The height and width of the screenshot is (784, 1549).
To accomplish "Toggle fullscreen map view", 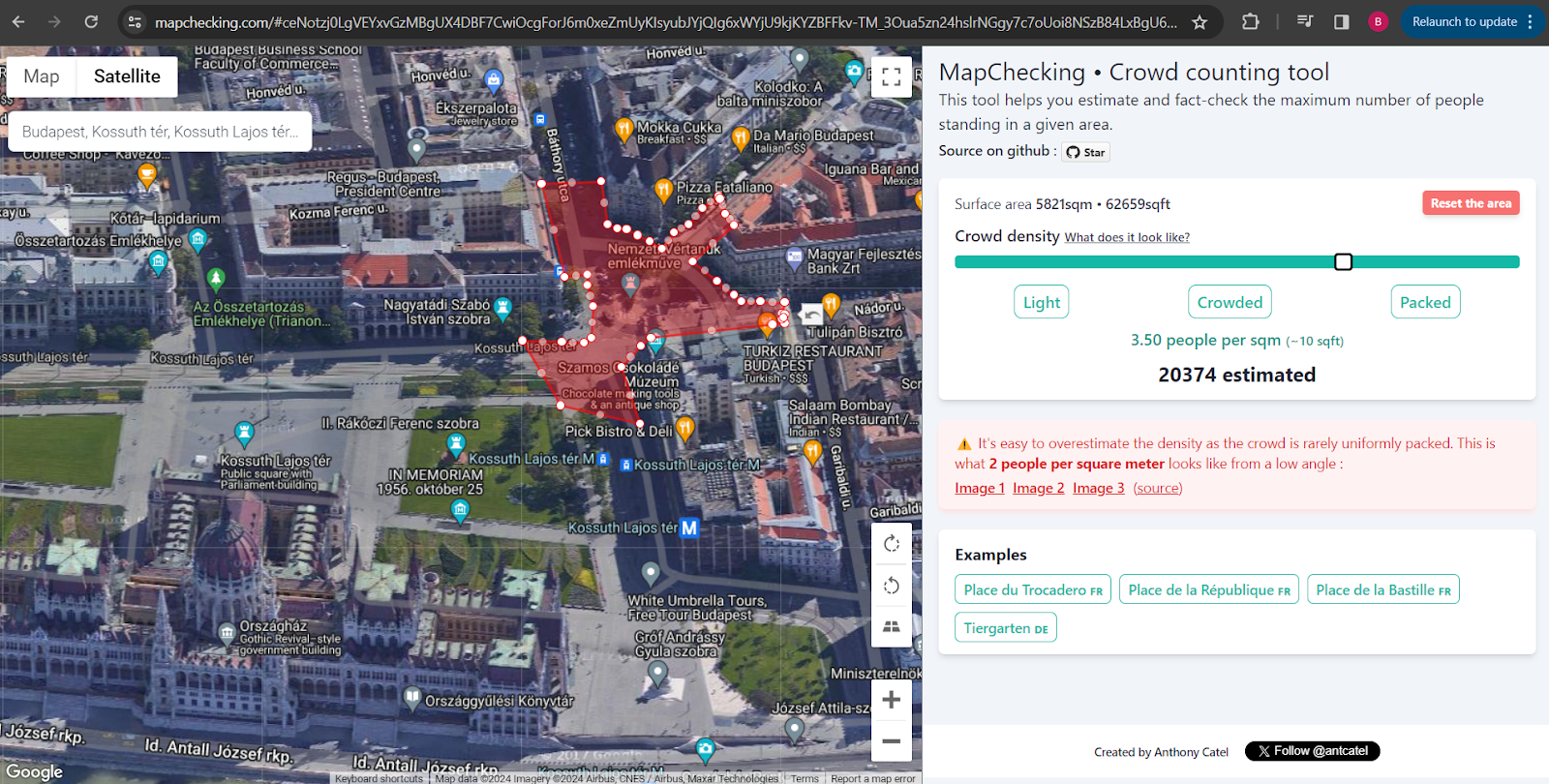I will (x=892, y=76).
